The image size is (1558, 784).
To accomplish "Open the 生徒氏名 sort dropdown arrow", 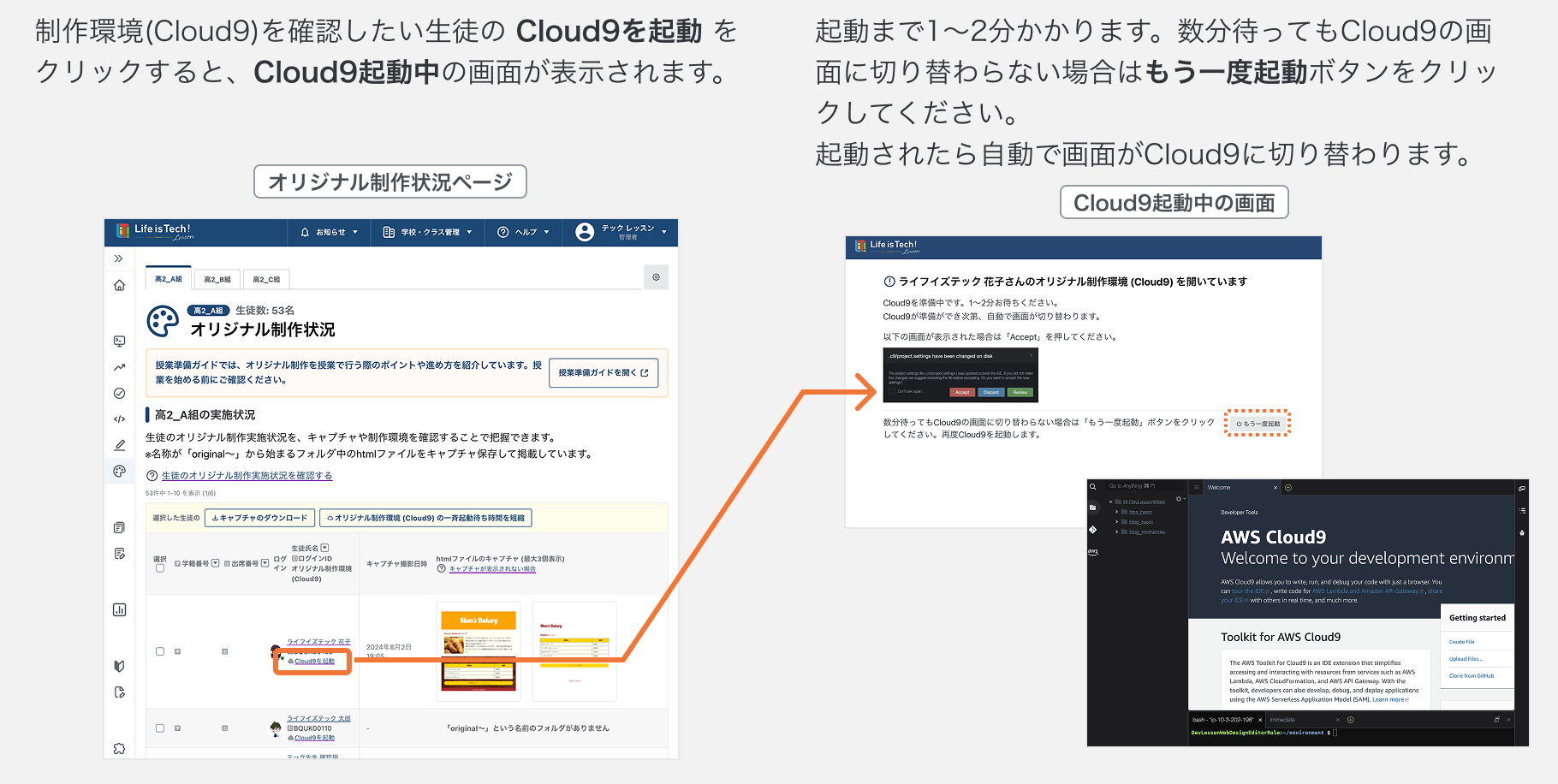I will click(x=324, y=548).
